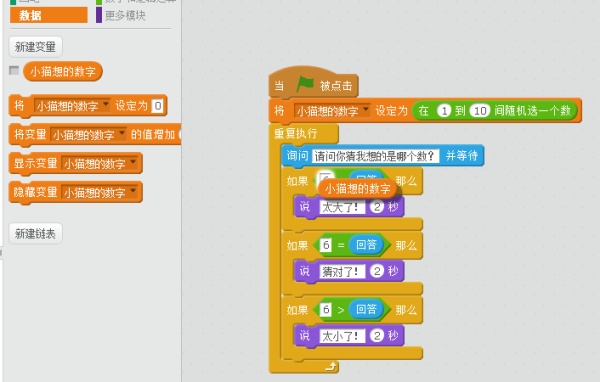Click the 1 field in random number block
Image resolution: width=600 pixels, height=382 pixels.
(444, 111)
